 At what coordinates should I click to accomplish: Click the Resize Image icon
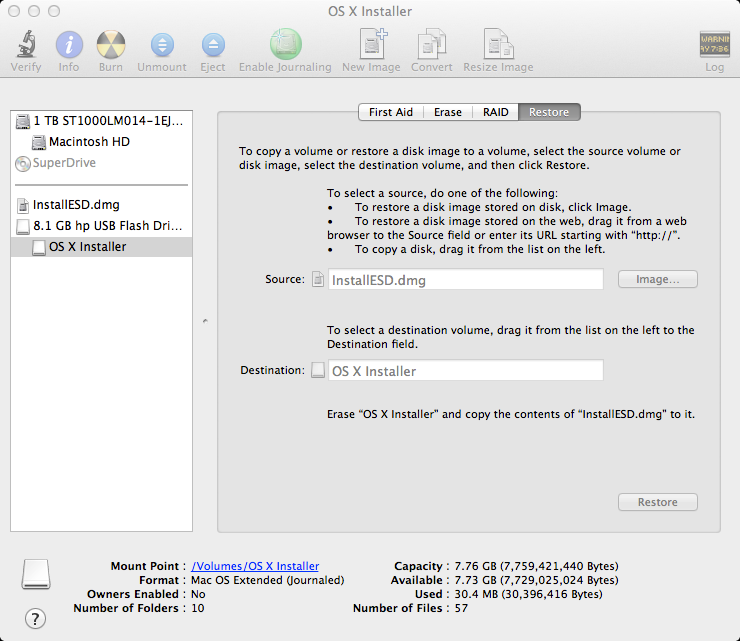point(498,43)
